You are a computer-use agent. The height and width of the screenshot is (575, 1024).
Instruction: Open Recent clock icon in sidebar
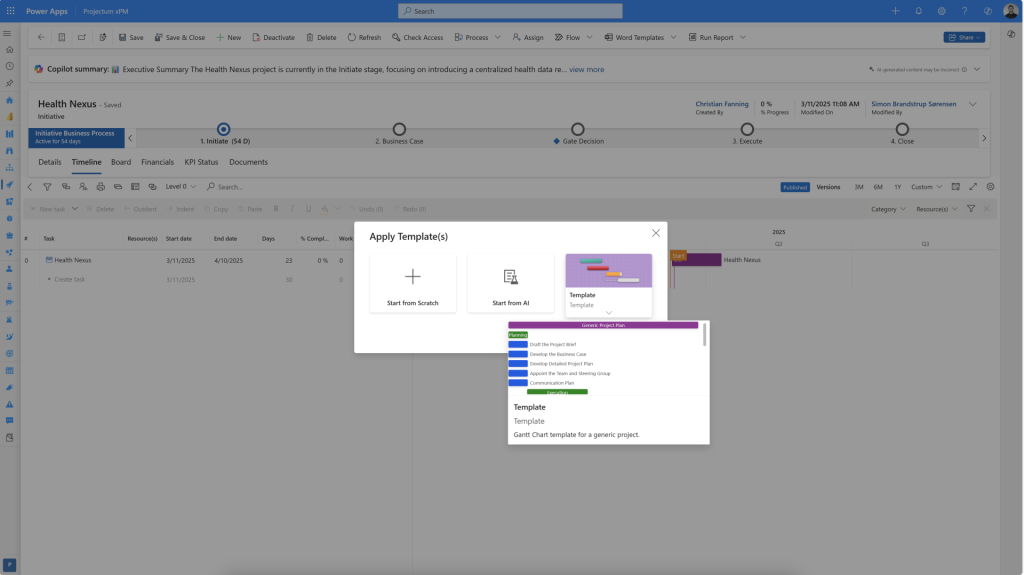[x=9, y=66]
